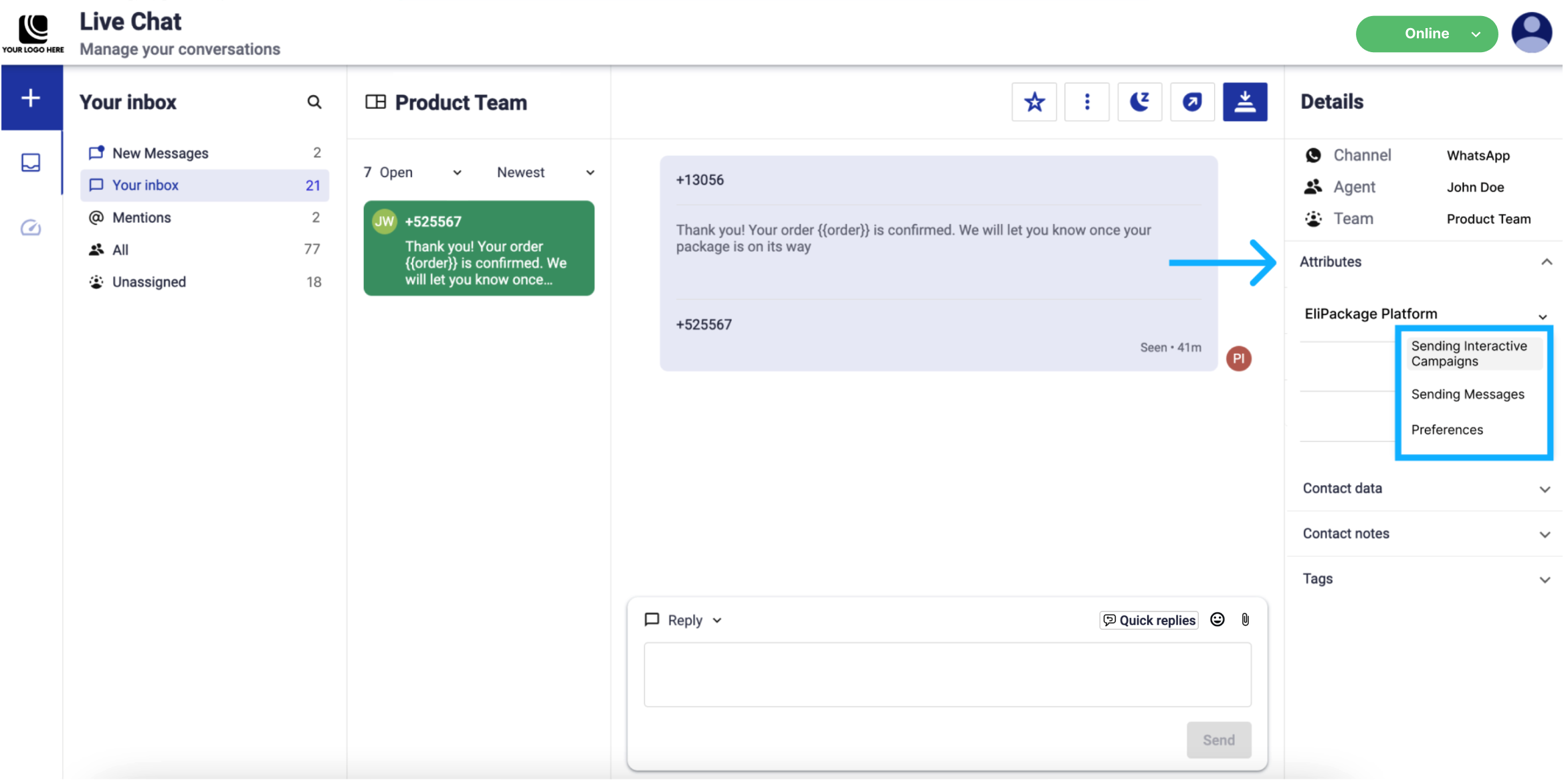The width and height of the screenshot is (1568, 780).
Task: Click the download resolve icon button
Action: (1244, 102)
